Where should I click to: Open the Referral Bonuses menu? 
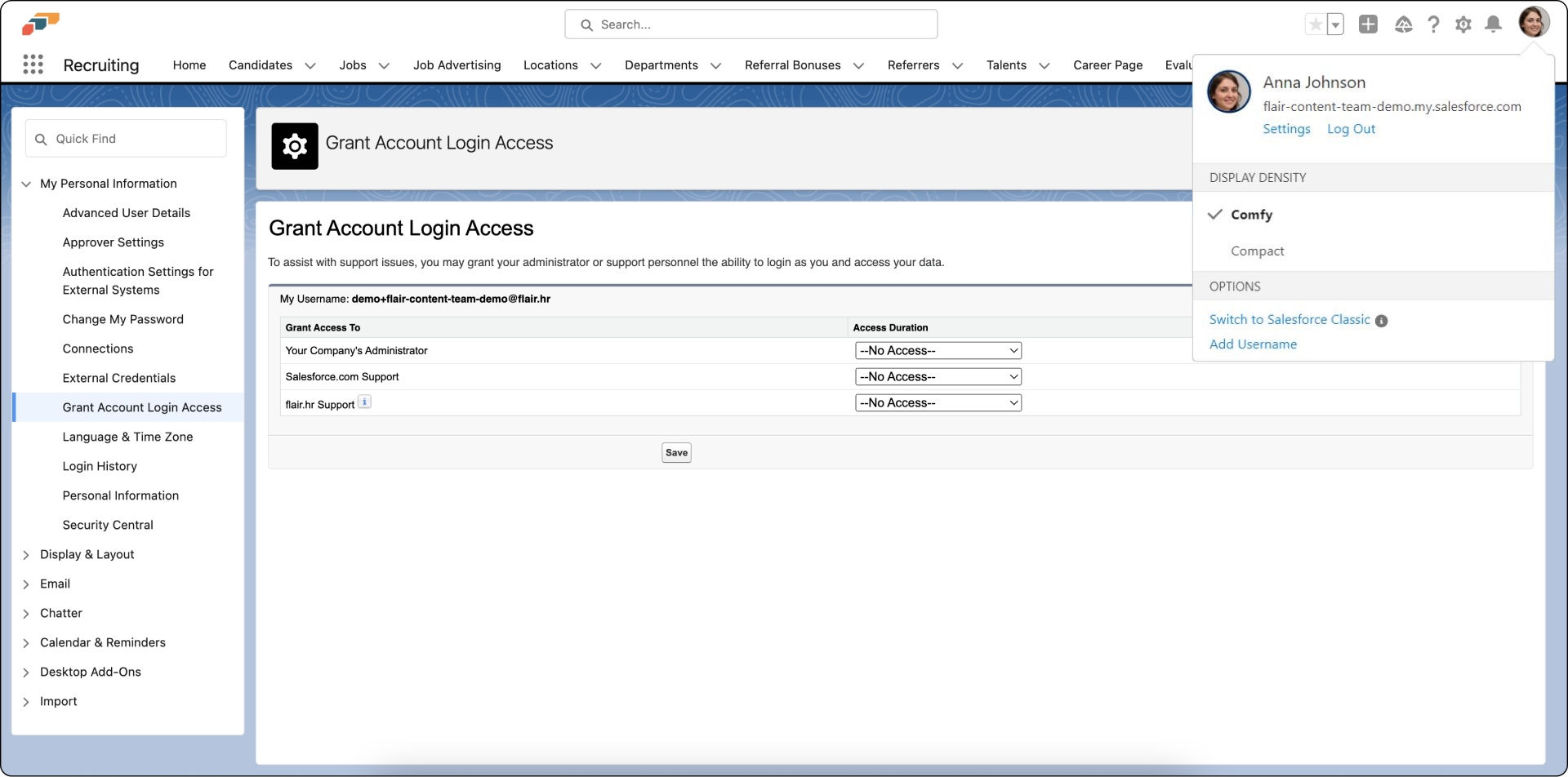tap(792, 65)
